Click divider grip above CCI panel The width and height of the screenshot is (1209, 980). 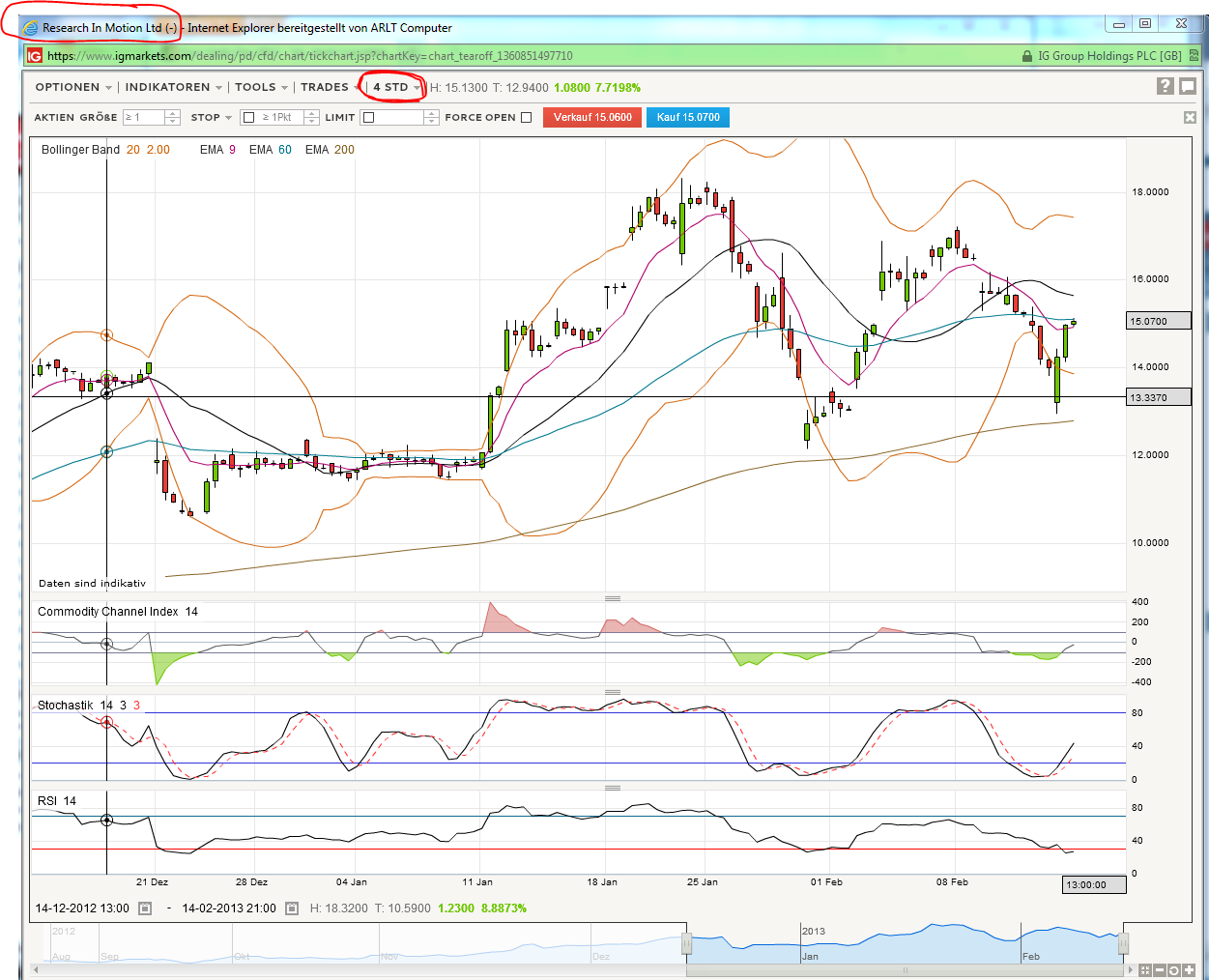click(x=613, y=598)
